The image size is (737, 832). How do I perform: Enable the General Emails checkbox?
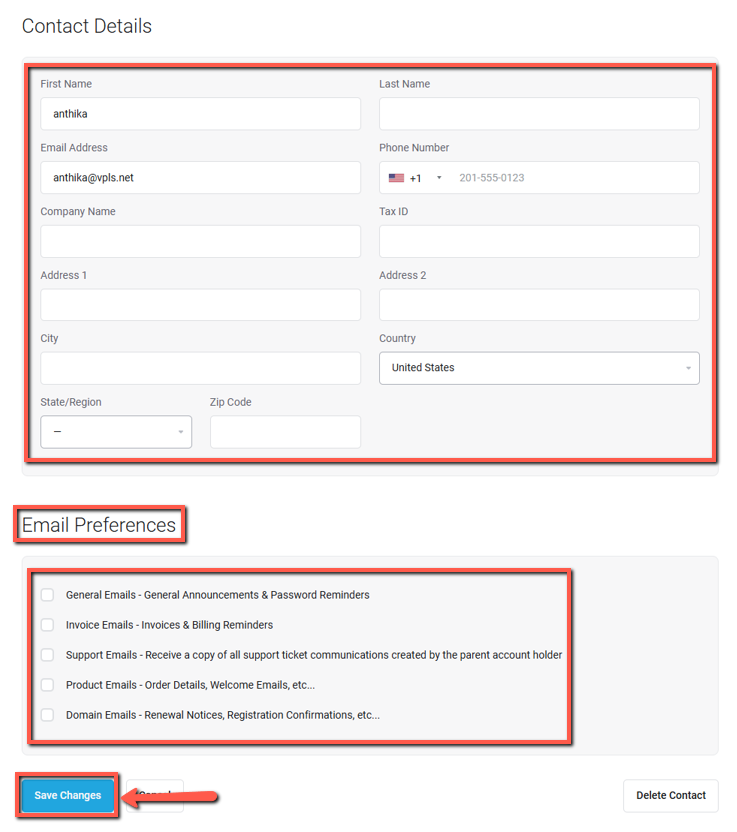coord(47,595)
